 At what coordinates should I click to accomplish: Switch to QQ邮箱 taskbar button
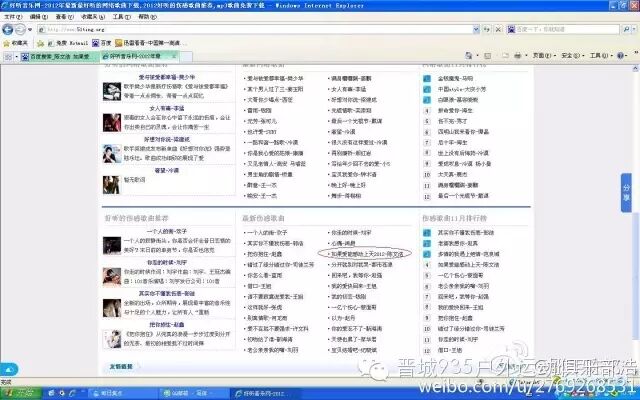pos(194,393)
